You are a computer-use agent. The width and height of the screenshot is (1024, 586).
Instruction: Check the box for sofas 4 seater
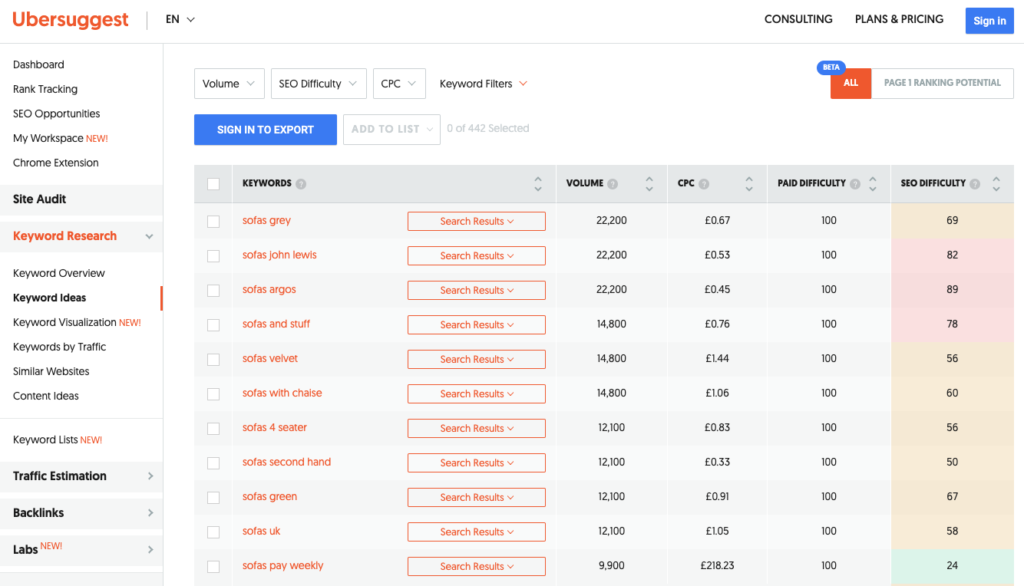click(x=214, y=429)
